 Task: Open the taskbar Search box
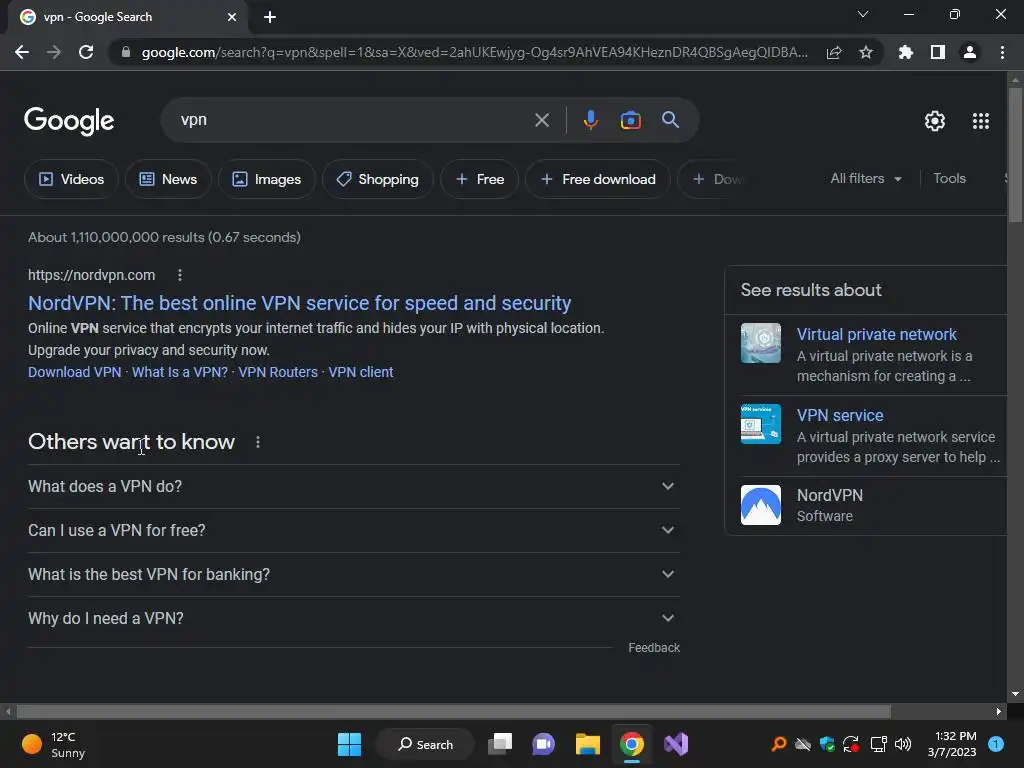[x=425, y=744]
